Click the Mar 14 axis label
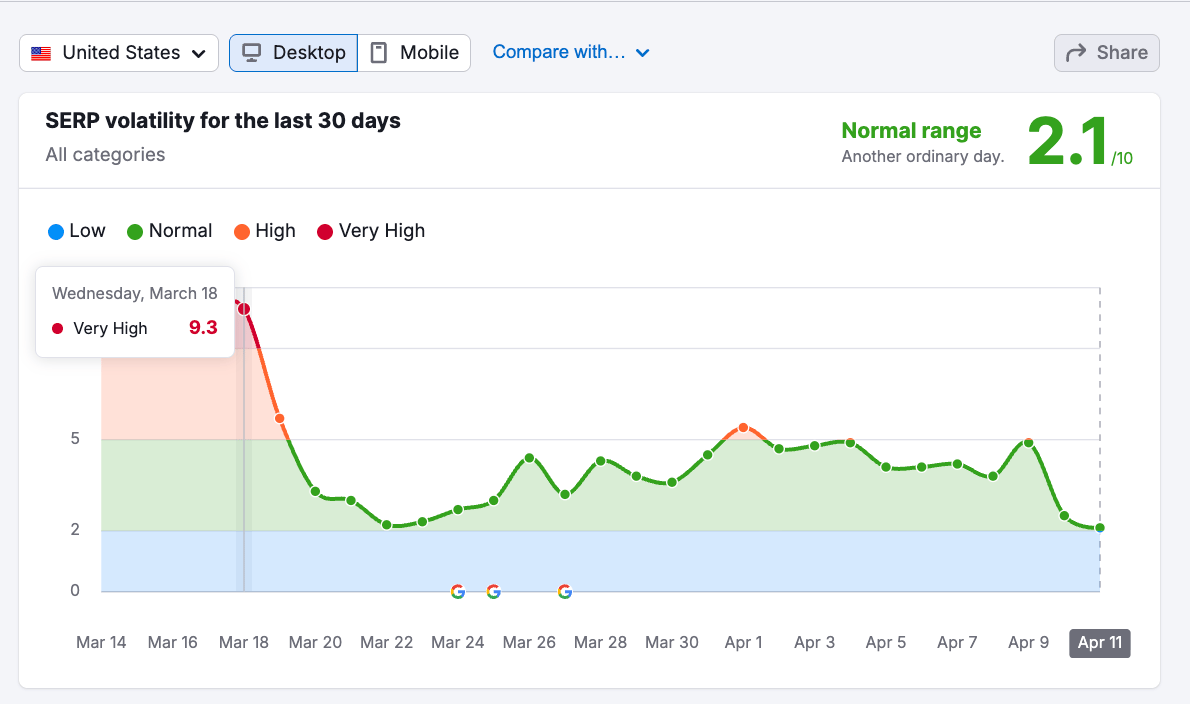The width and height of the screenshot is (1190, 704). tap(101, 643)
